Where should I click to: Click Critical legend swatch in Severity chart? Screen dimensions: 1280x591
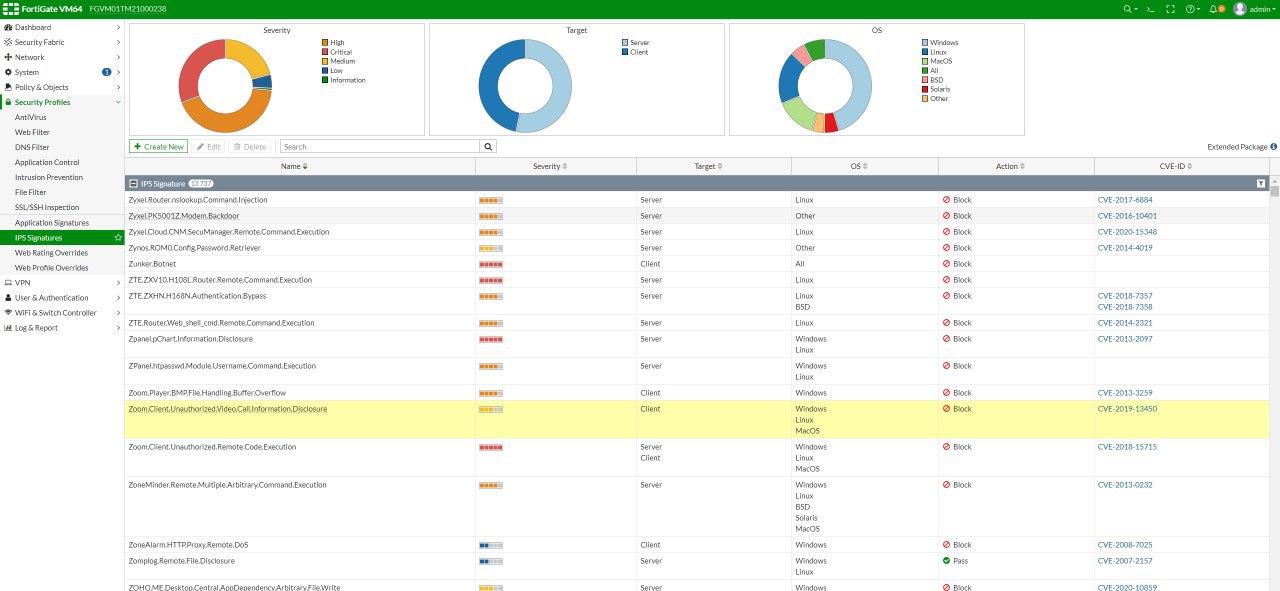pyautogui.click(x=324, y=52)
